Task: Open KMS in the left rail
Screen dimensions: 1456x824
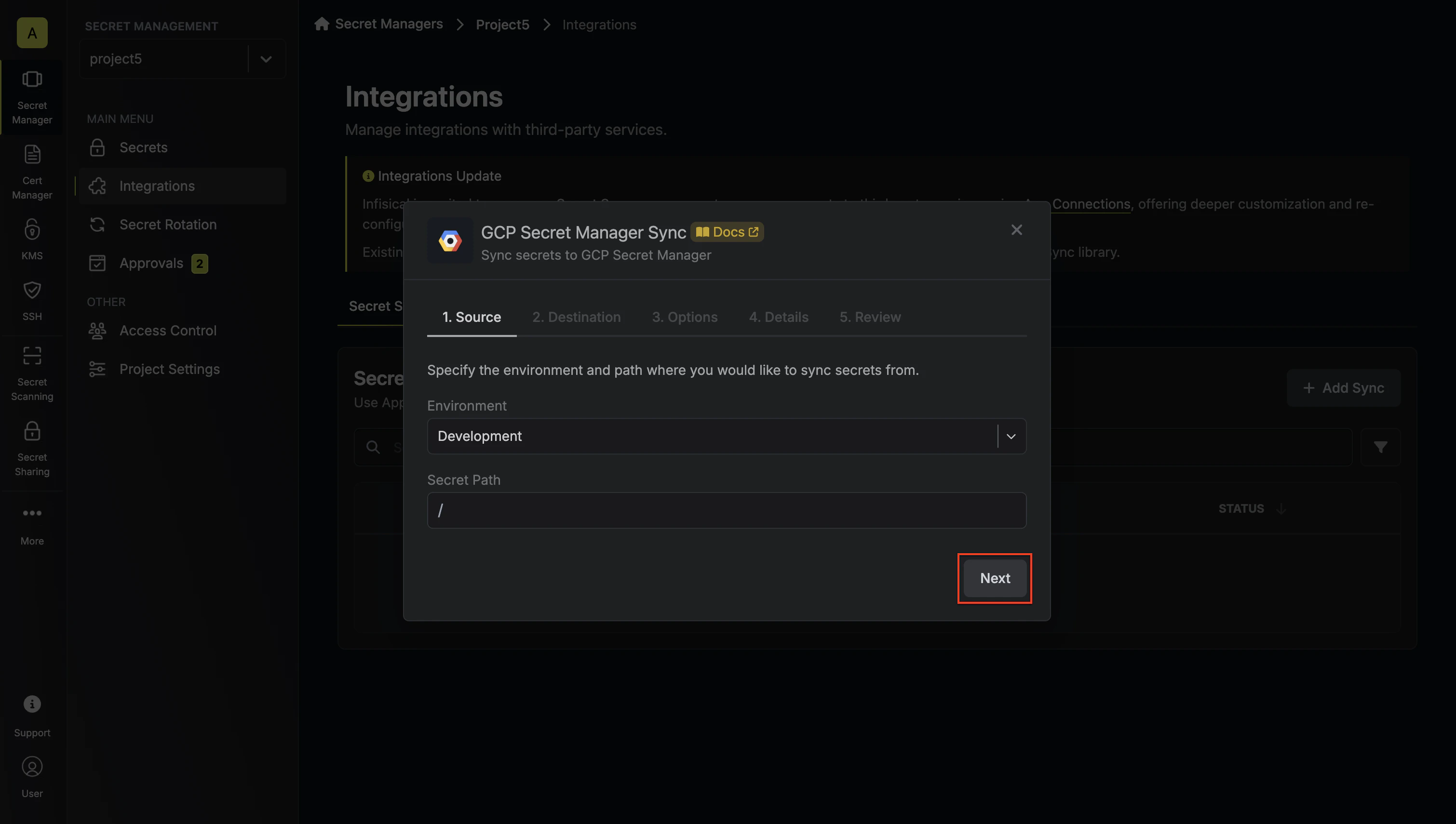Action: pyautogui.click(x=32, y=239)
